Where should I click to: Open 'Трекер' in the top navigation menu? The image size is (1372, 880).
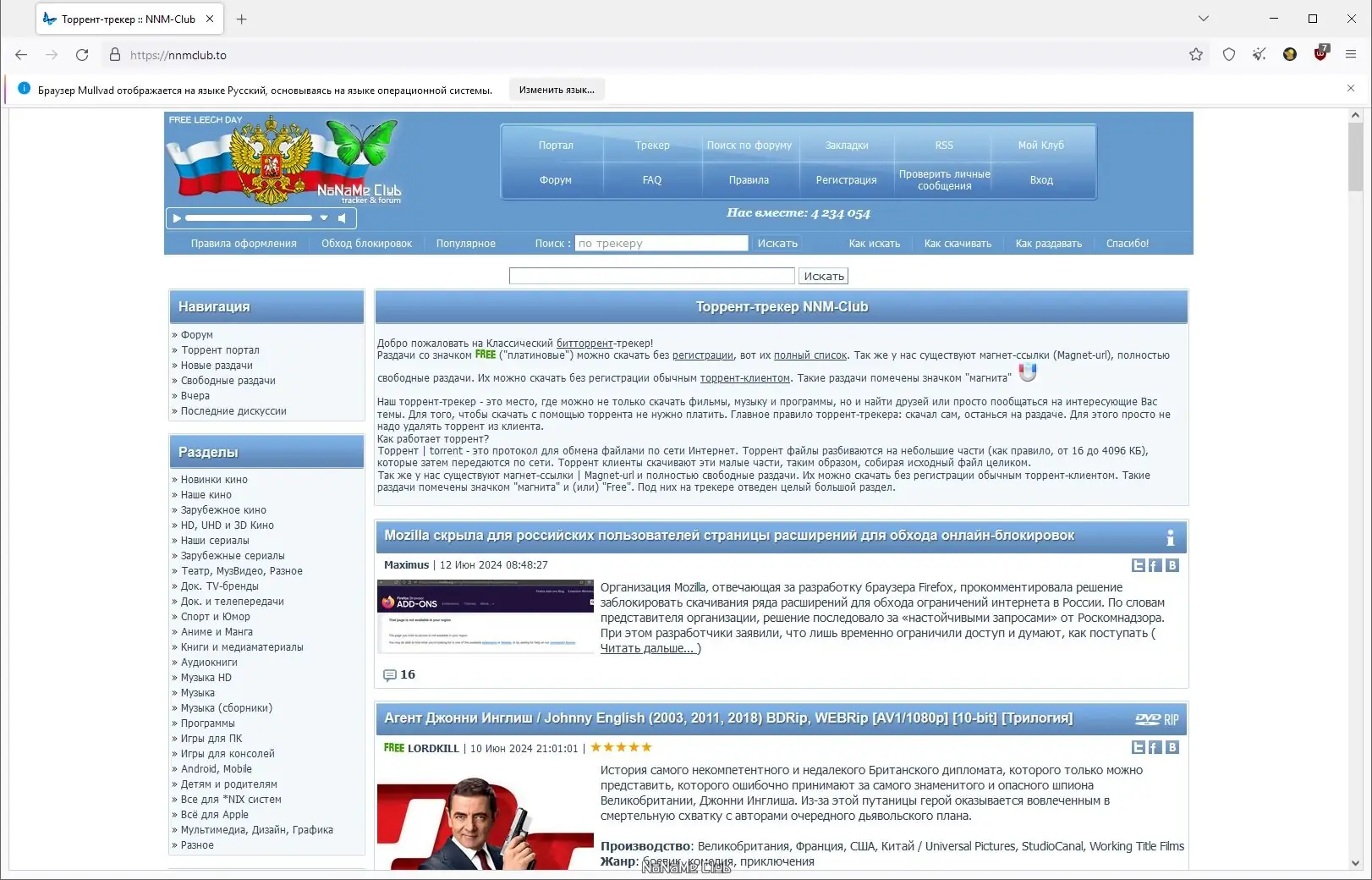651,145
